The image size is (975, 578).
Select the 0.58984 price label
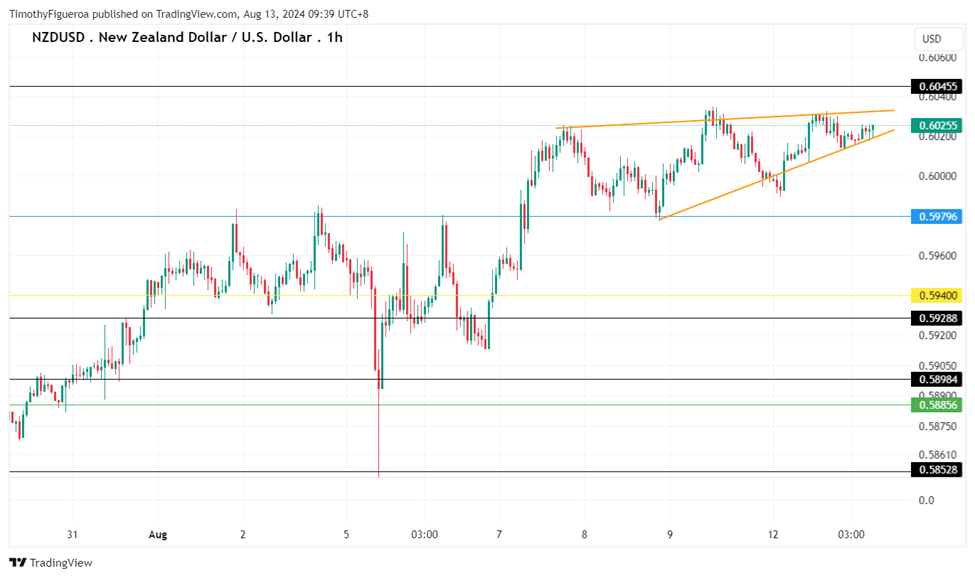coord(936,380)
